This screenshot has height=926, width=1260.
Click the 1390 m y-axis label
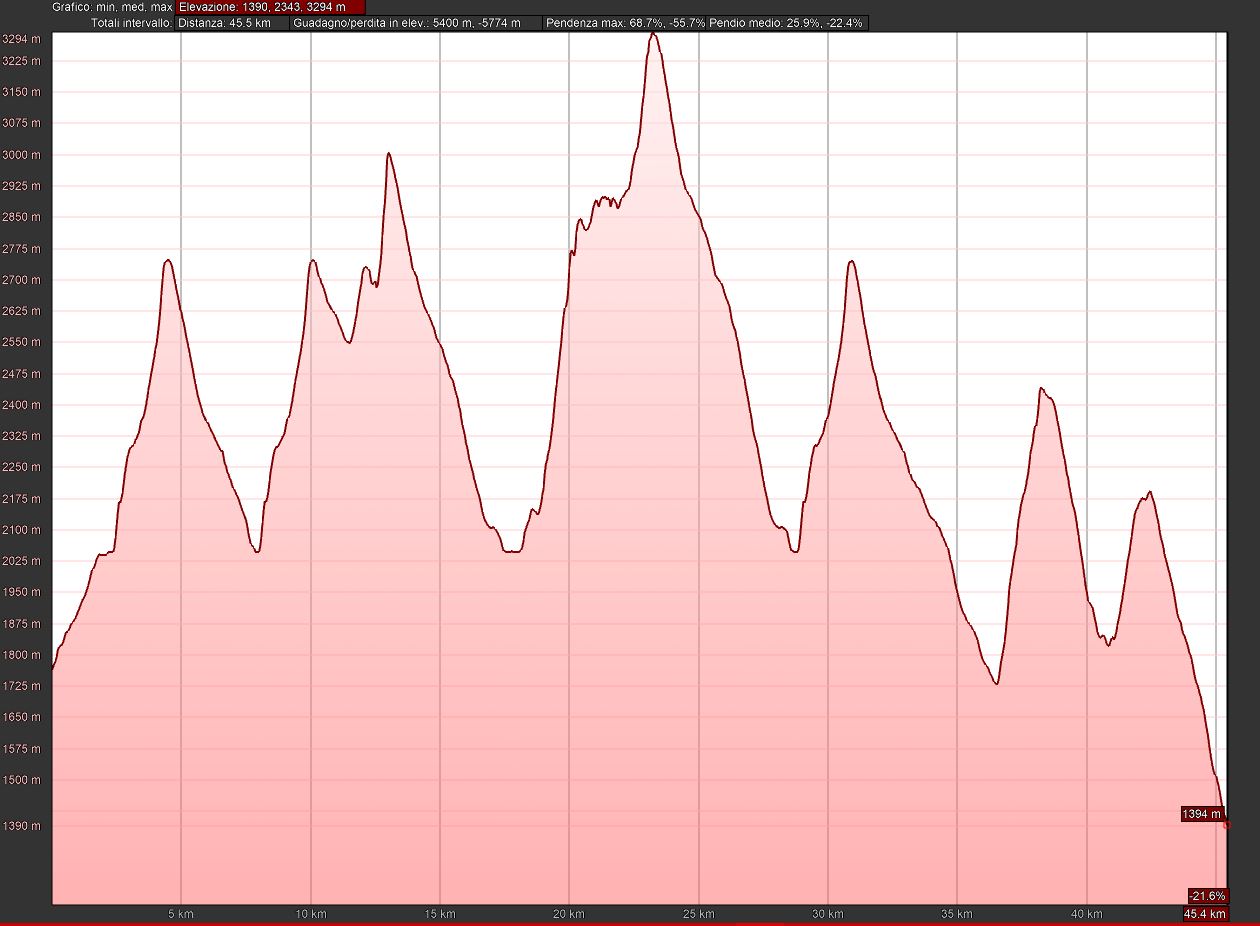coord(22,826)
